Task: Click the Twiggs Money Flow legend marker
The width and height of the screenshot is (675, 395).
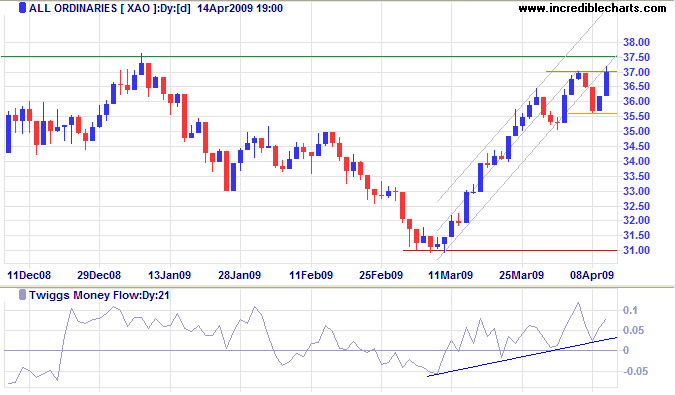Action: pos(22,295)
